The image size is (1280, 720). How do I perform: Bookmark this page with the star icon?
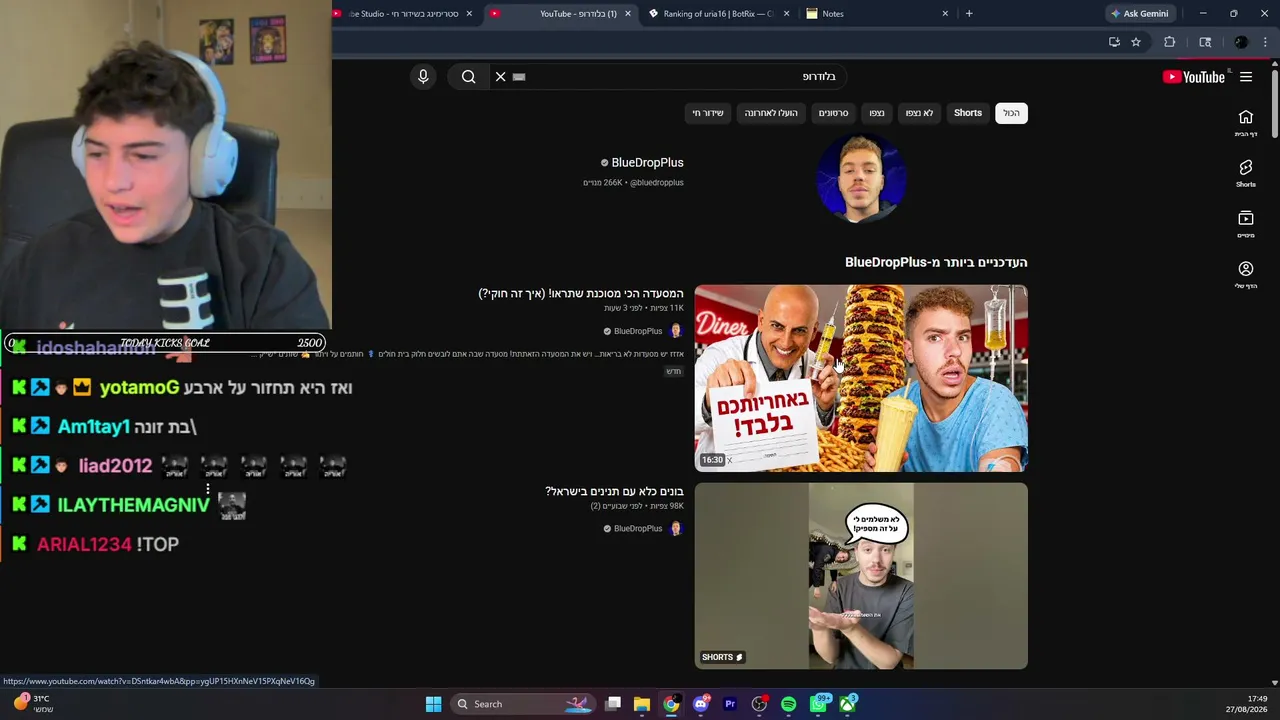(1136, 42)
